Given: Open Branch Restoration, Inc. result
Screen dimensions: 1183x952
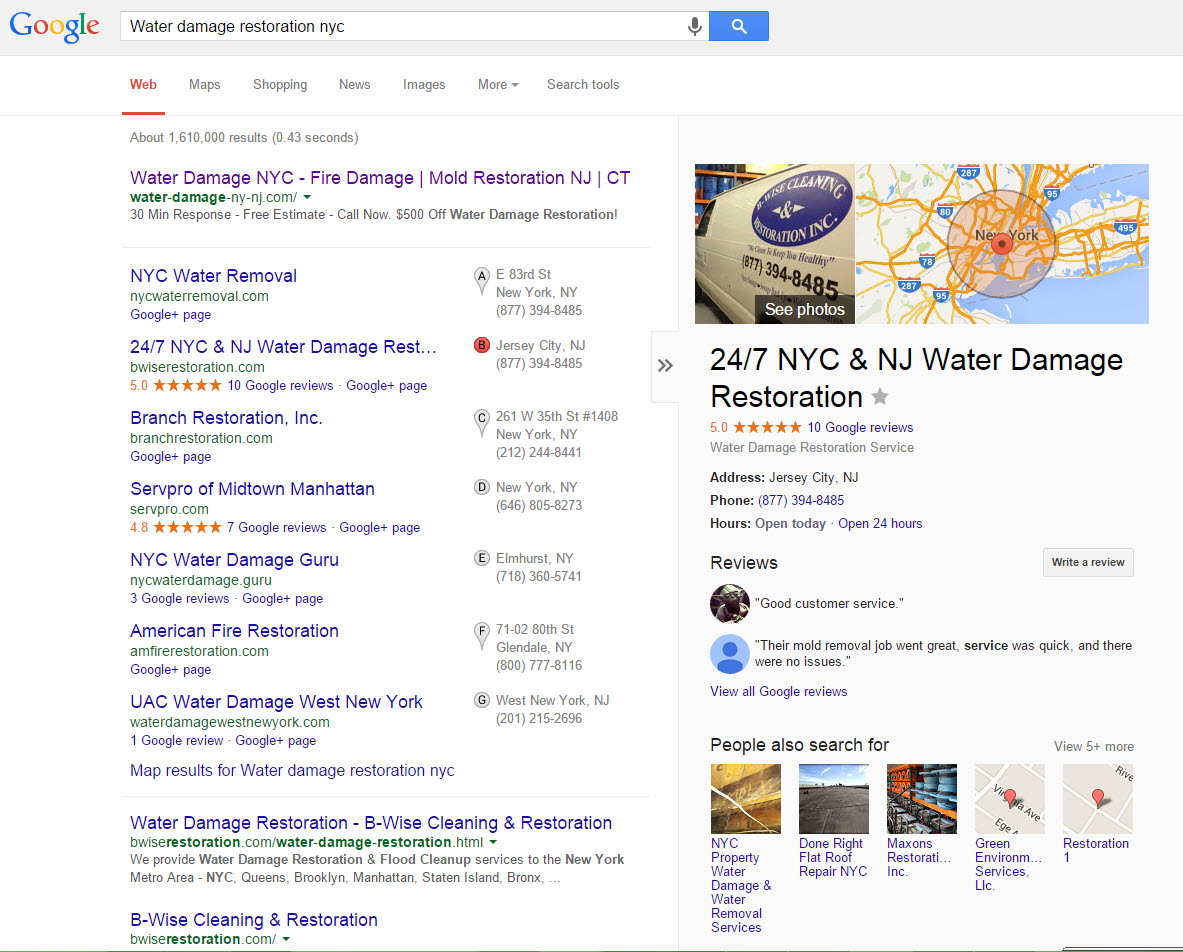Looking at the screenshot, I should tap(226, 418).
